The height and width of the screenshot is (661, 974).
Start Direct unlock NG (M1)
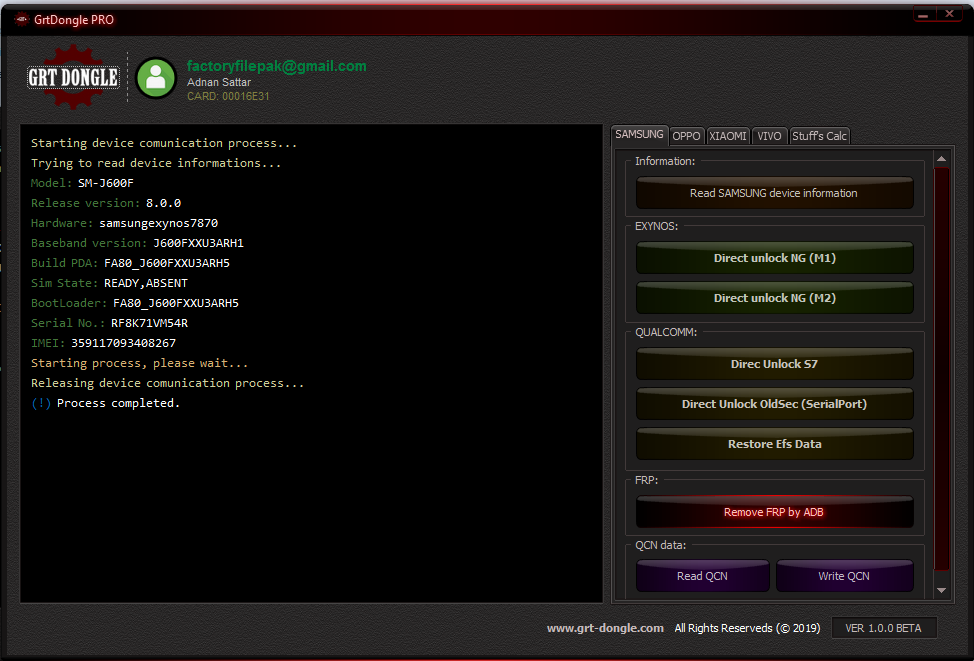coord(774,258)
